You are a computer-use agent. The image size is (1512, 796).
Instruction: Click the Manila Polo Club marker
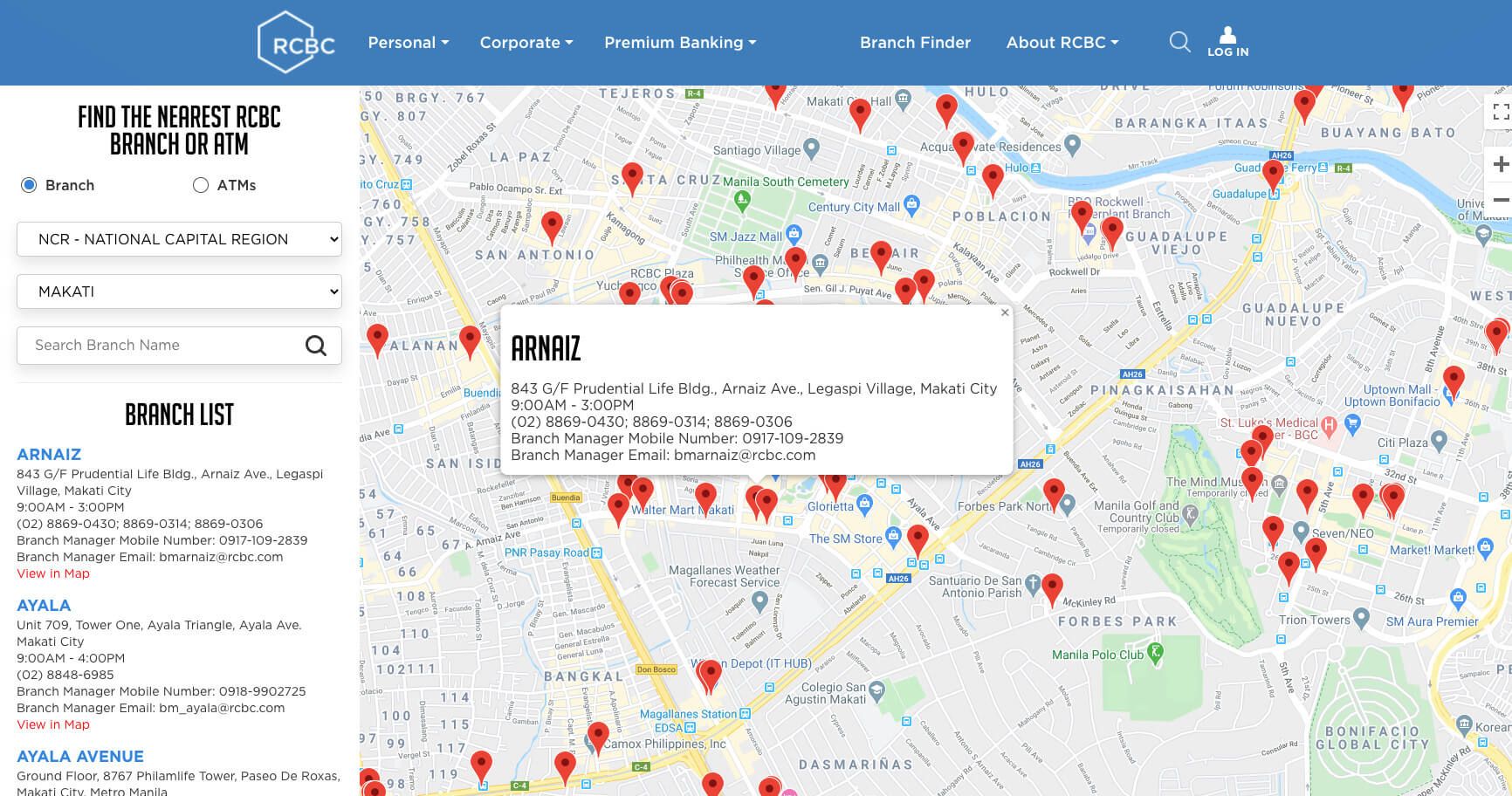[1156, 652]
